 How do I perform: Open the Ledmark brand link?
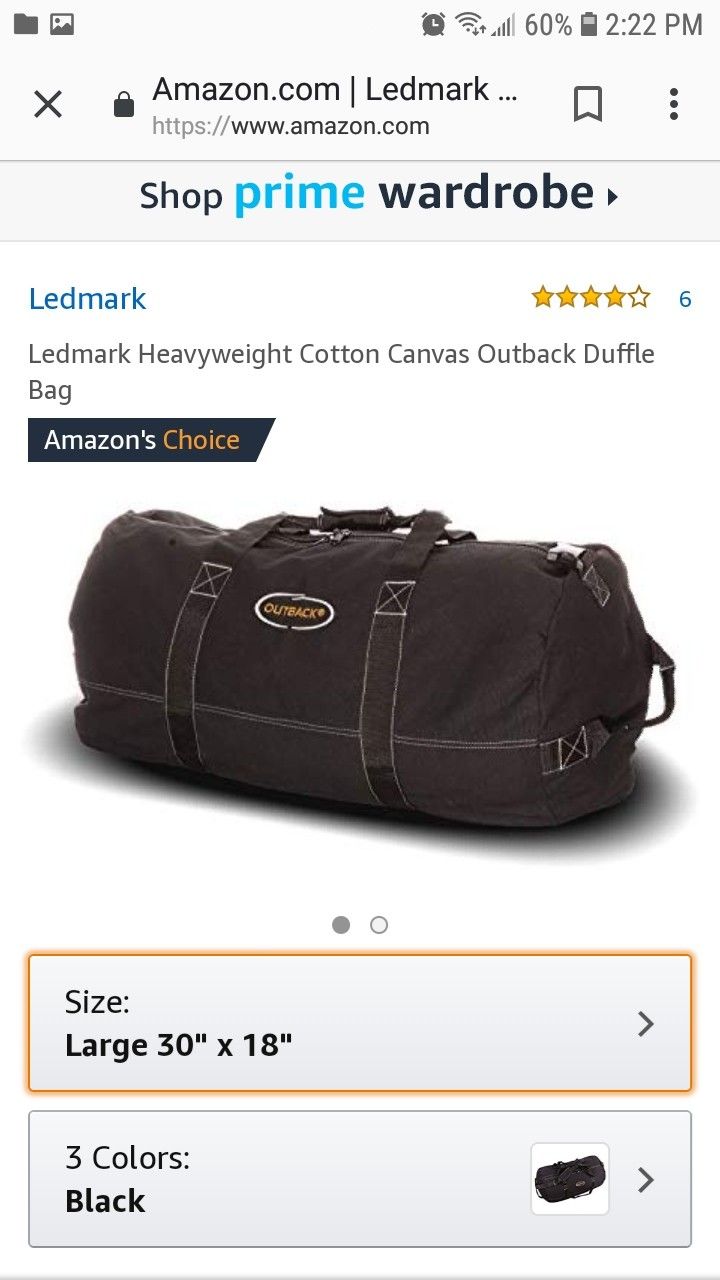[88, 298]
